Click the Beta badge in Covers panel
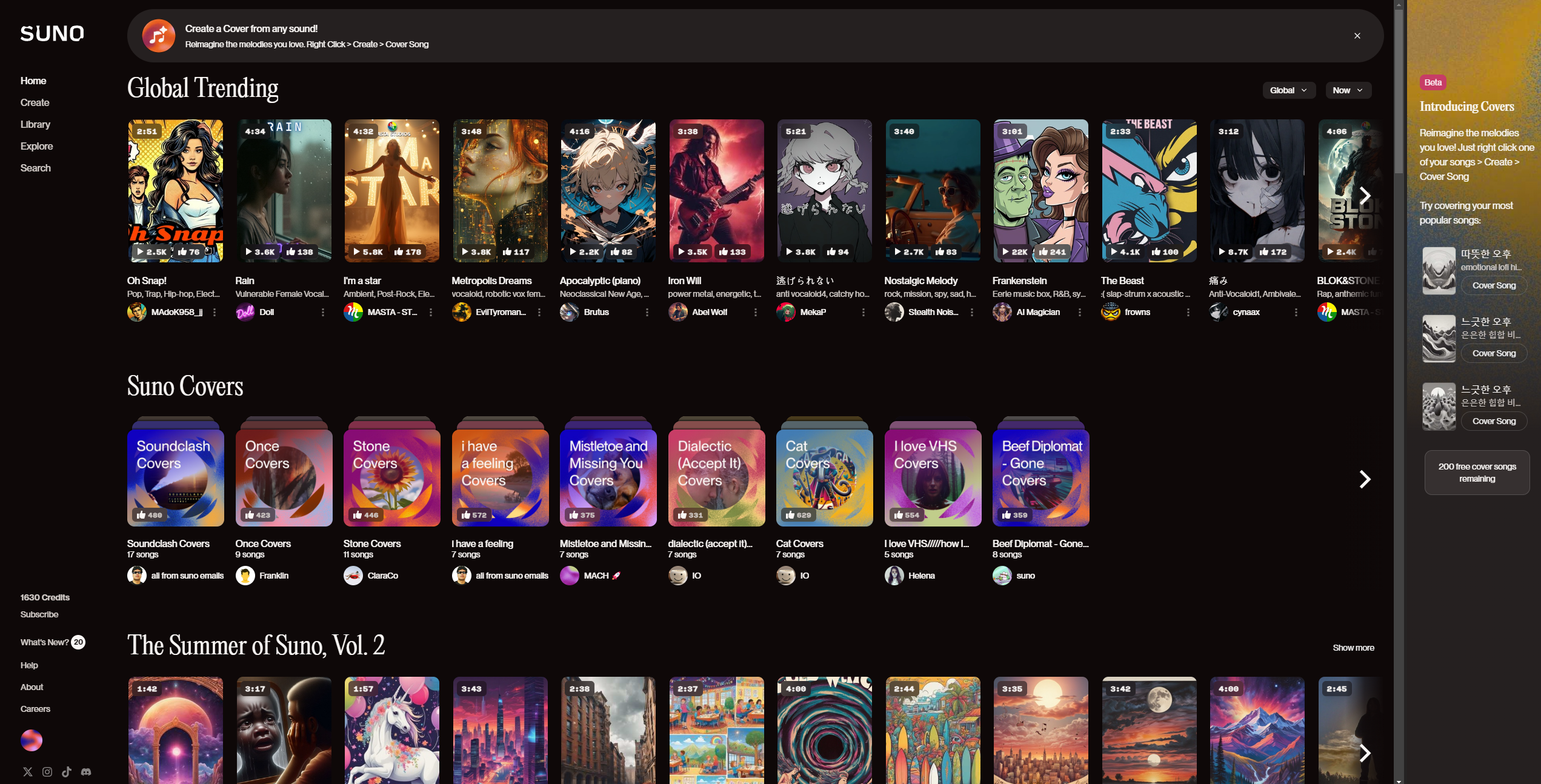1541x784 pixels. click(x=1433, y=82)
